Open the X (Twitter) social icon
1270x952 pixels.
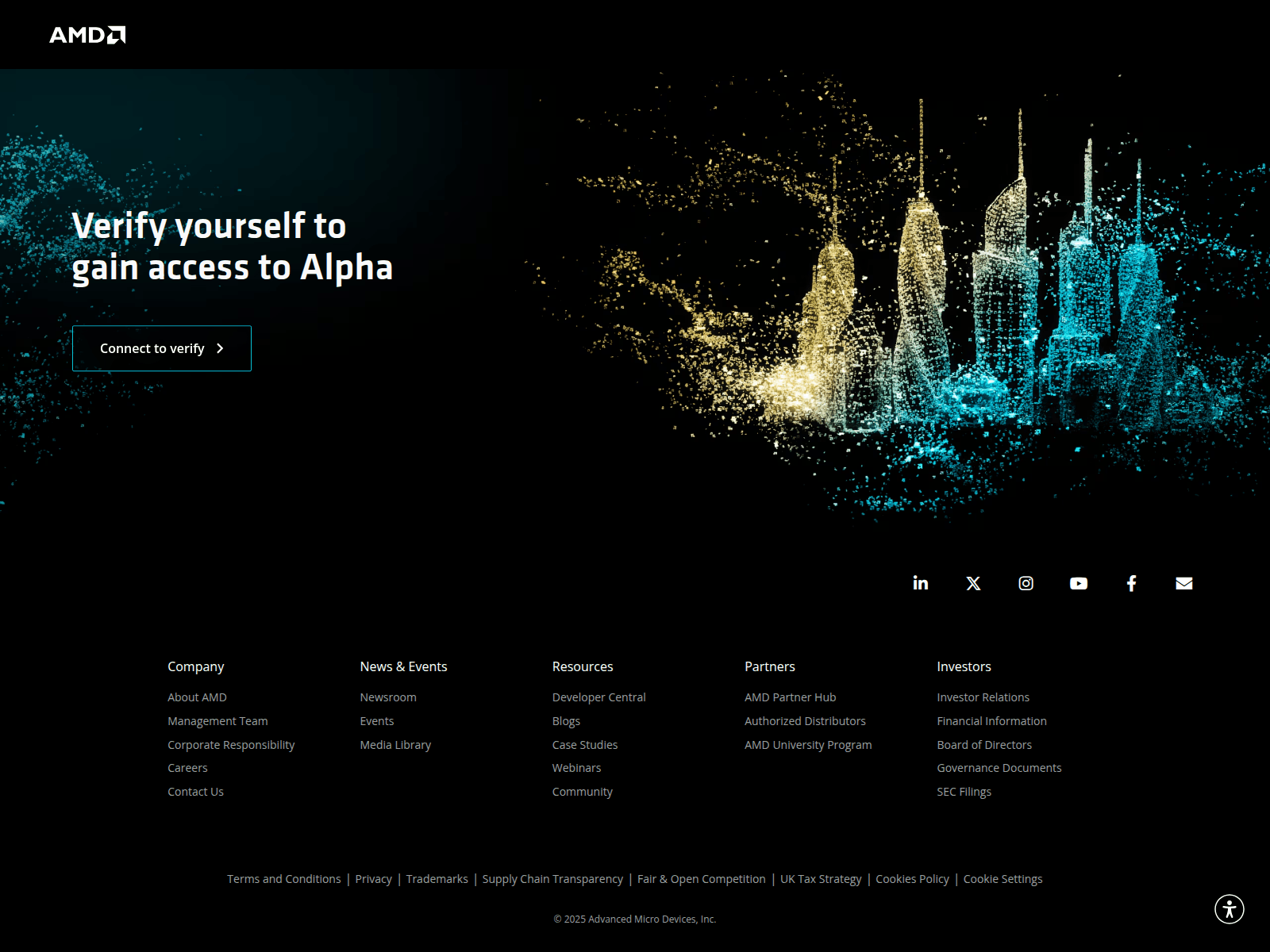(973, 584)
